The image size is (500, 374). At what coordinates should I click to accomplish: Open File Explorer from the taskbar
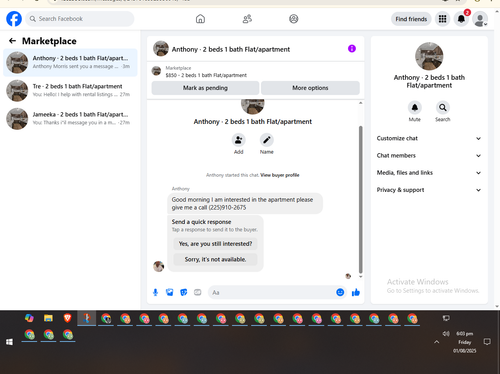tap(48, 318)
